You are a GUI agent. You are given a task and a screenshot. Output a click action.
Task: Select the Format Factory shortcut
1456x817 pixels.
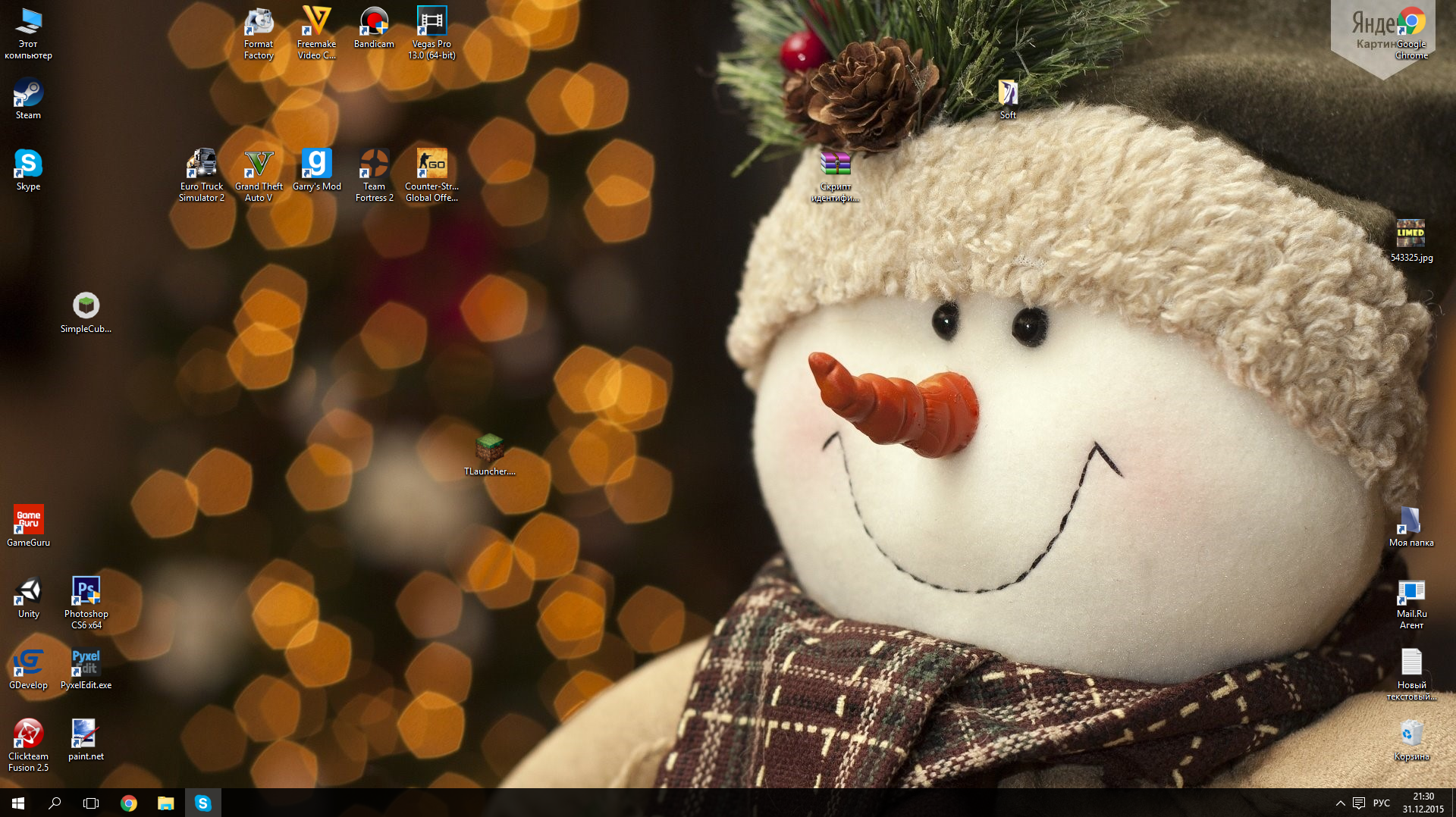coord(259,33)
